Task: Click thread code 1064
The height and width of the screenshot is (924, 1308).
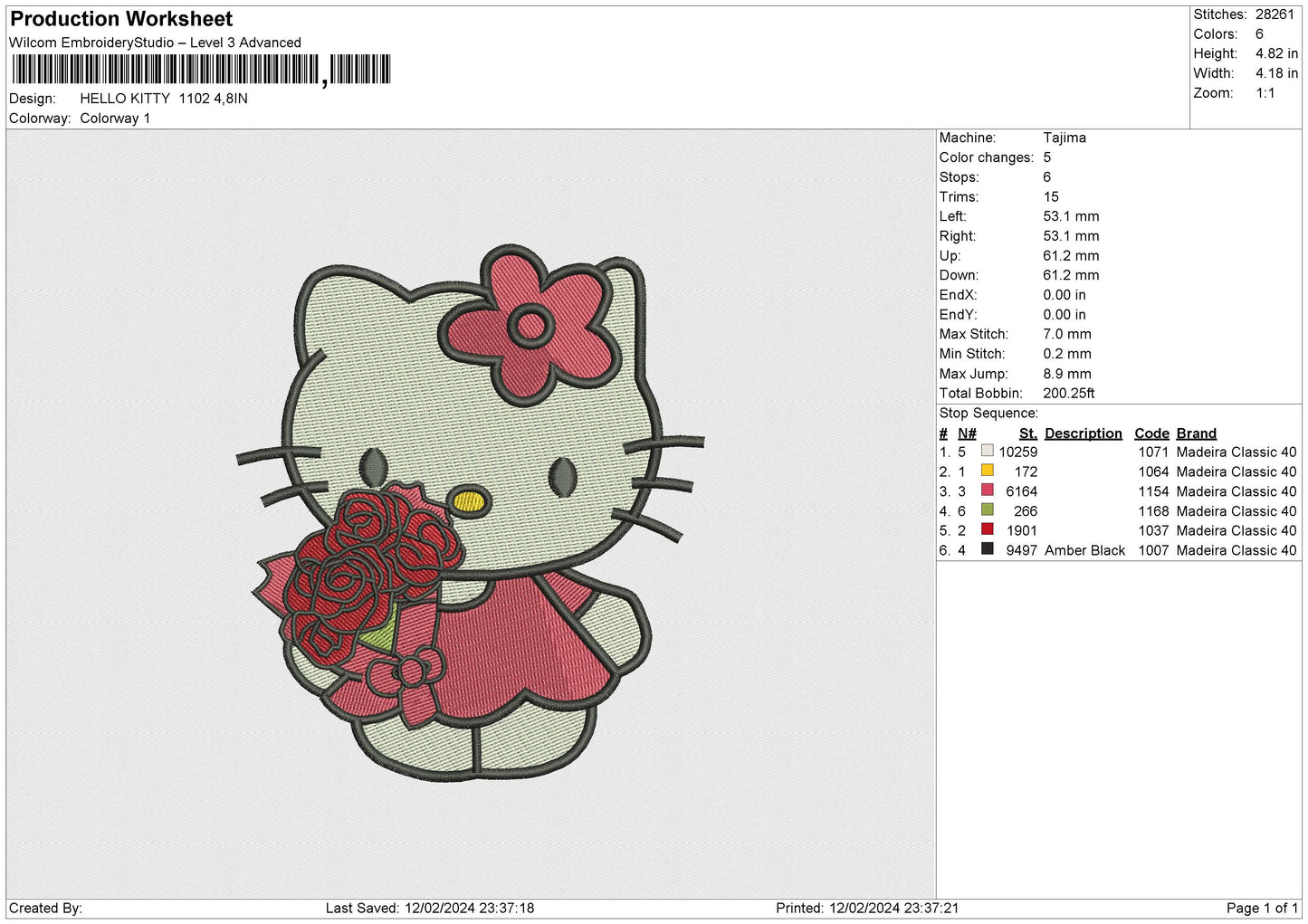Action: click(1154, 472)
